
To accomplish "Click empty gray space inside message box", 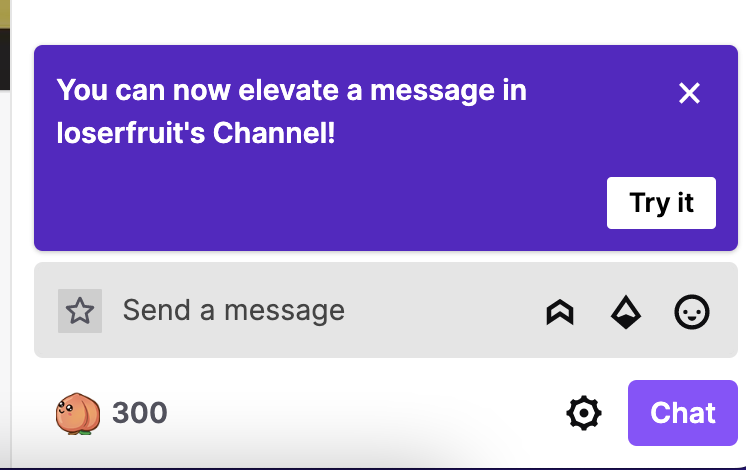I will tap(450, 311).
